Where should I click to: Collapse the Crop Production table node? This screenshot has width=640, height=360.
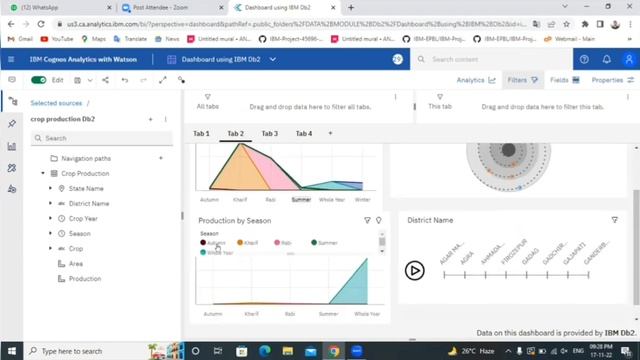[x=43, y=173]
